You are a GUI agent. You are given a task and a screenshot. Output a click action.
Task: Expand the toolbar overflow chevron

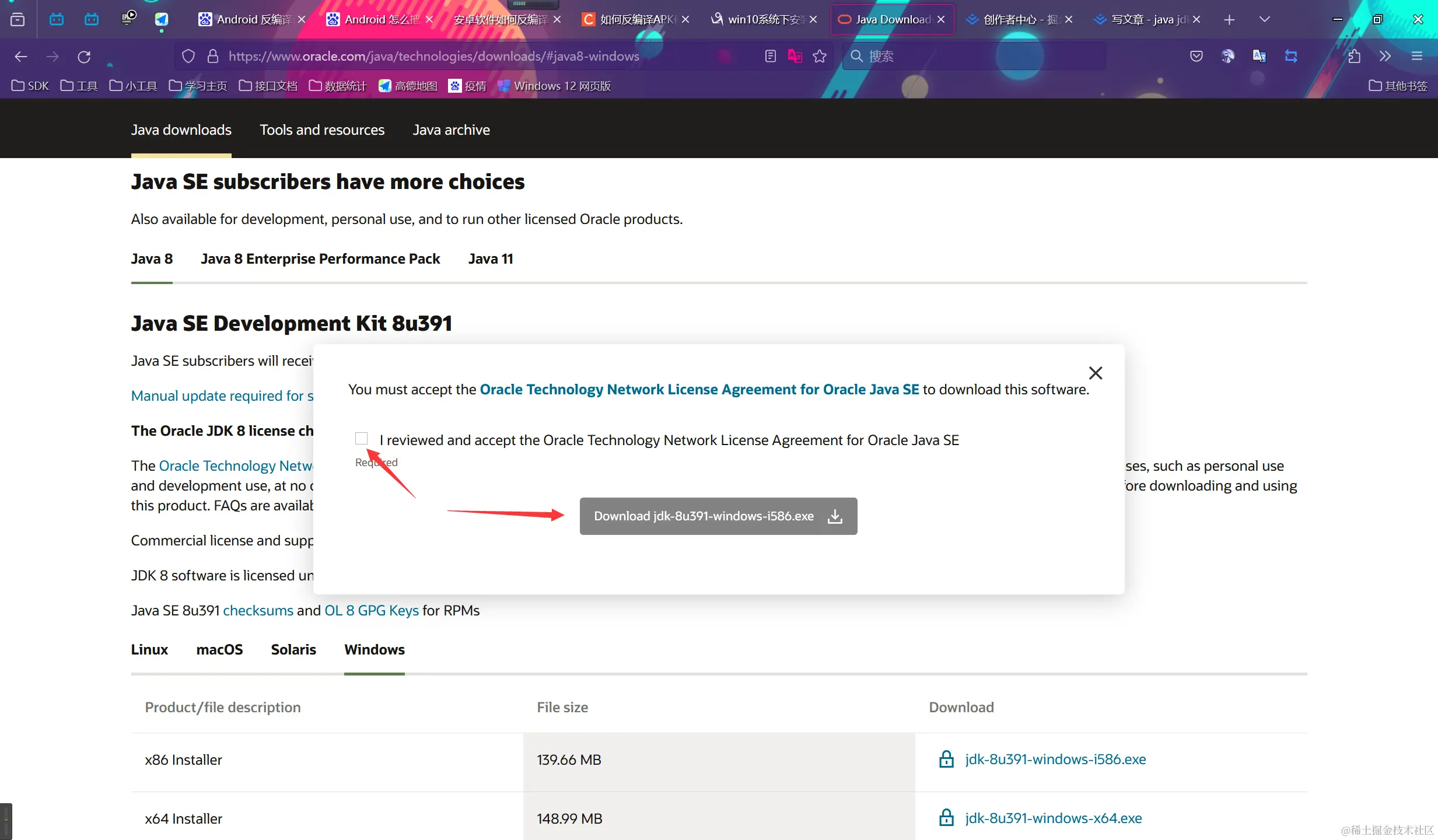[1385, 57]
